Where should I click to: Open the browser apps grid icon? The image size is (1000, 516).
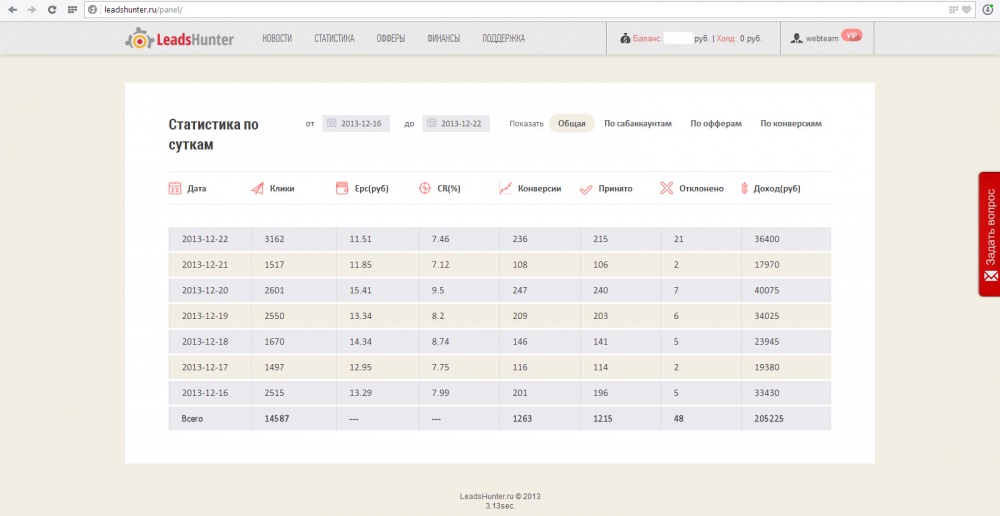72,10
